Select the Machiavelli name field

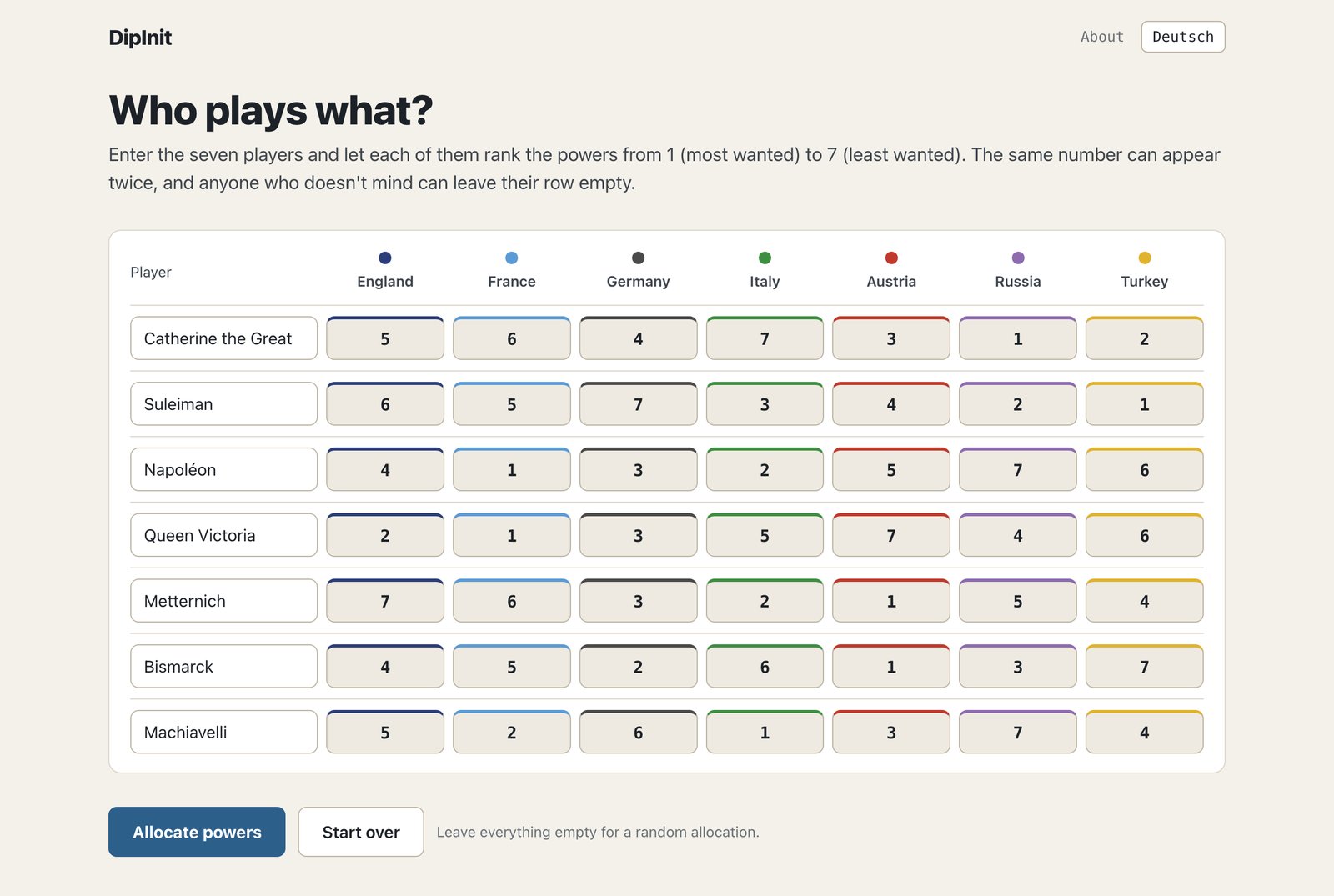click(x=224, y=732)
